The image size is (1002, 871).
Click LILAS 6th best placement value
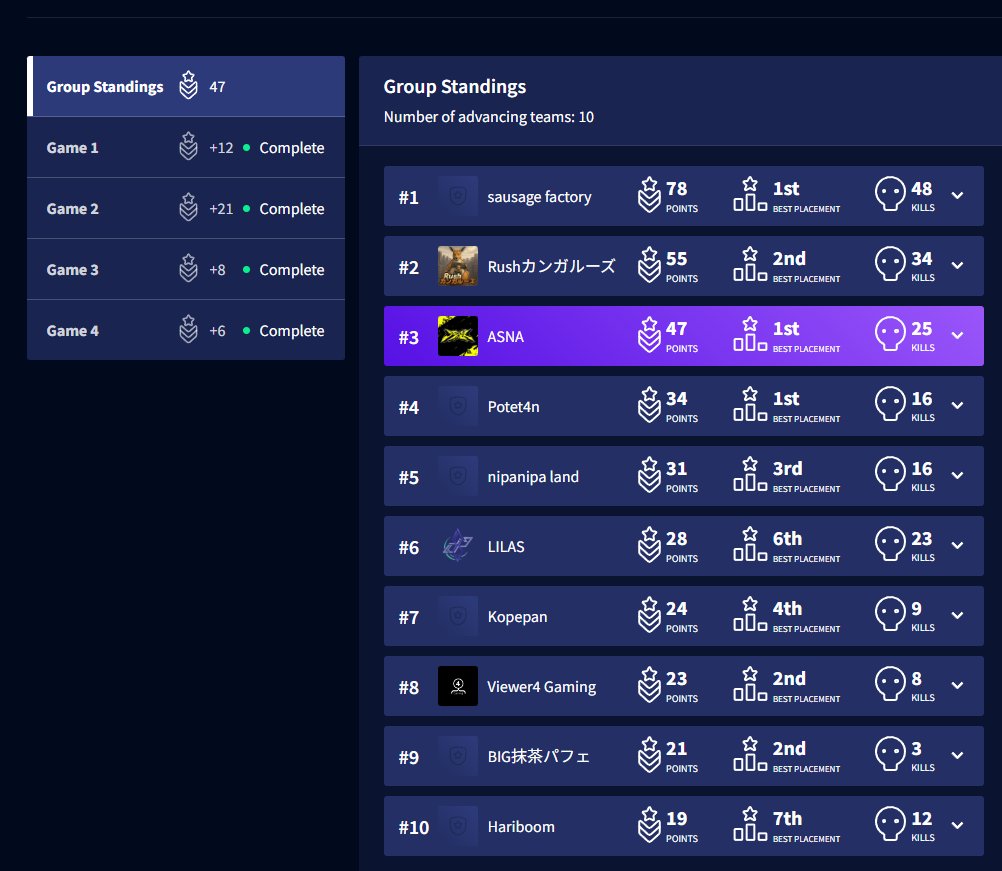[x=787, y=539]
